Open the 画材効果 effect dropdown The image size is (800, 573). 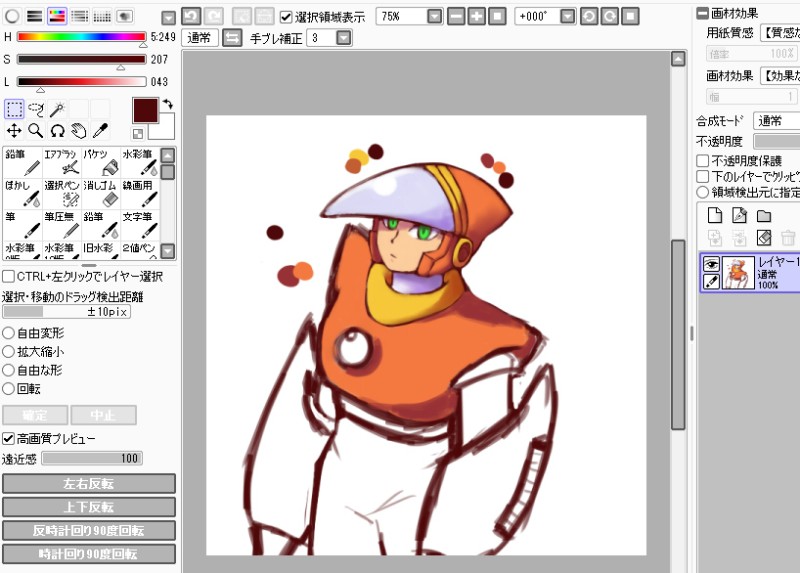coord(780,76)
